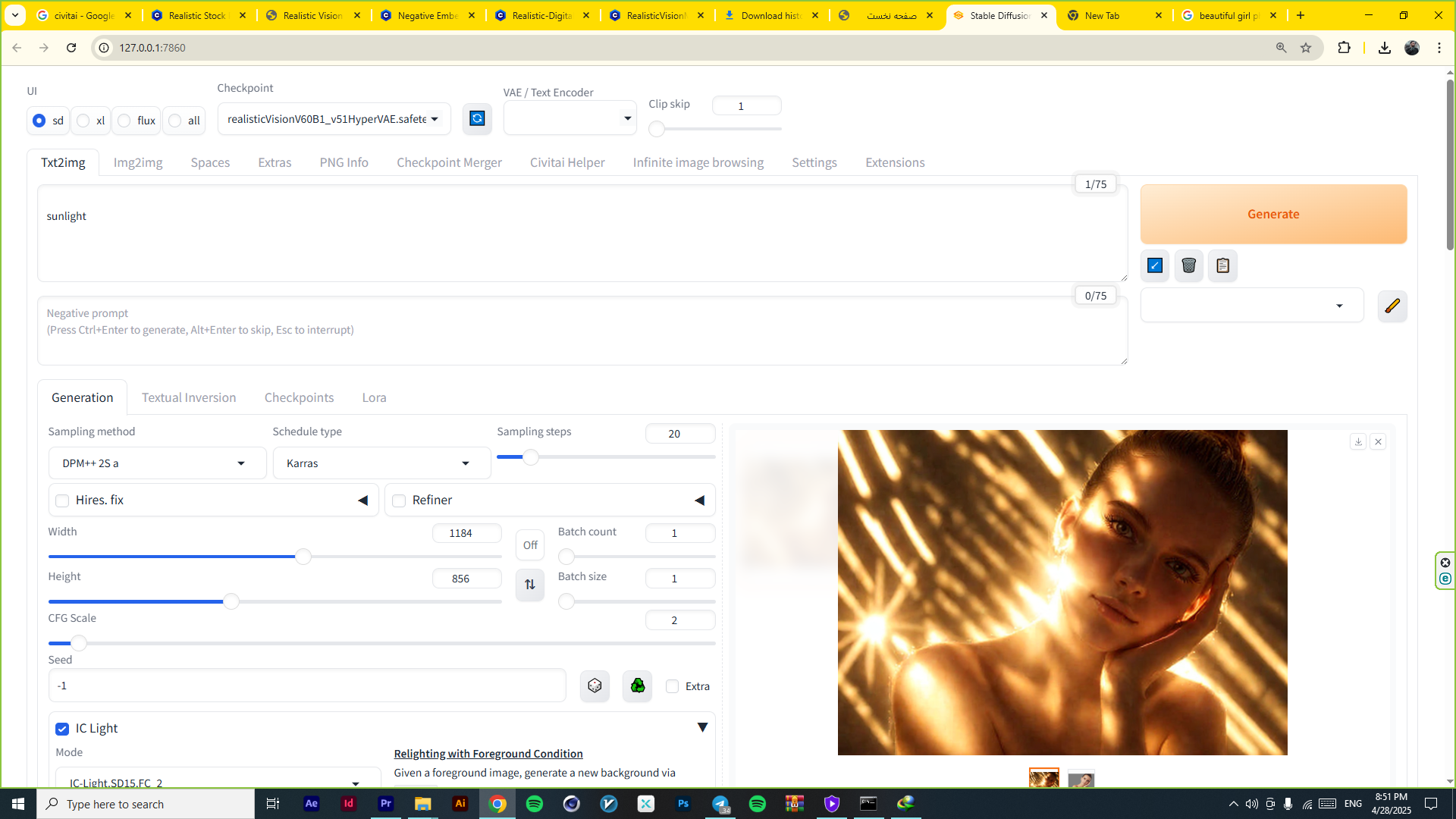
Task: Click the swap width and height arrows icon
Action: pyautogui.click(x=529, y=584)
